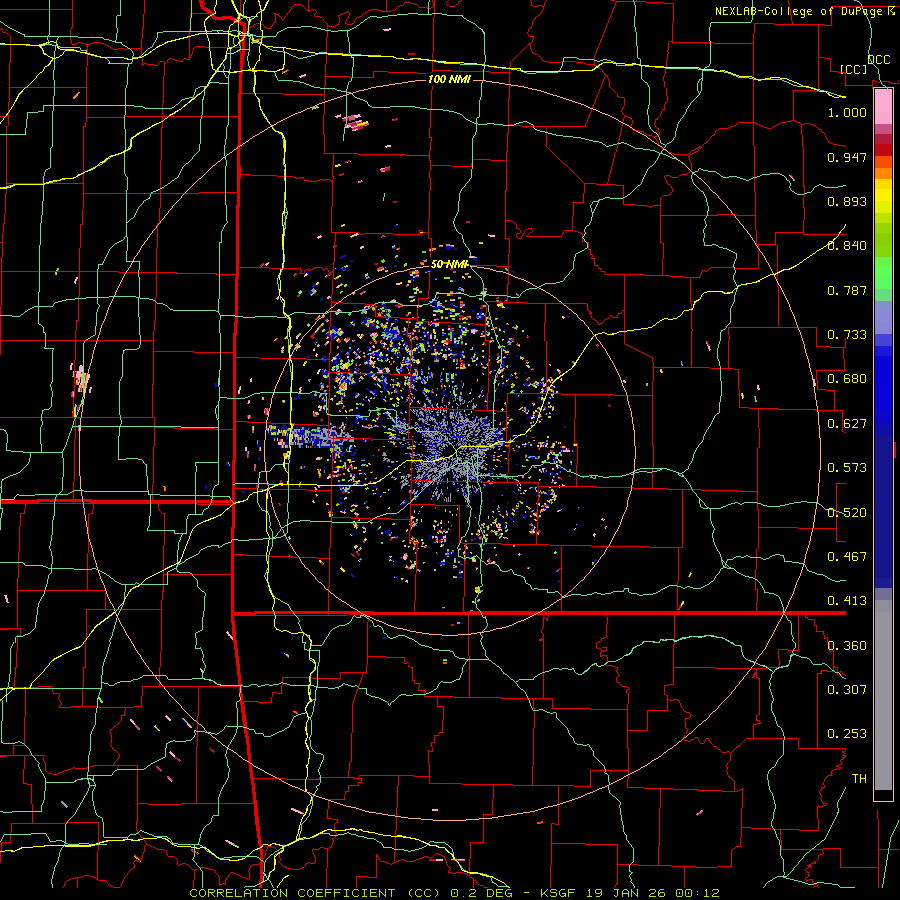Viewport: 900px width, 900px height.
Task: Select the 0.627 scale value
Action: (x=847, y=424)
